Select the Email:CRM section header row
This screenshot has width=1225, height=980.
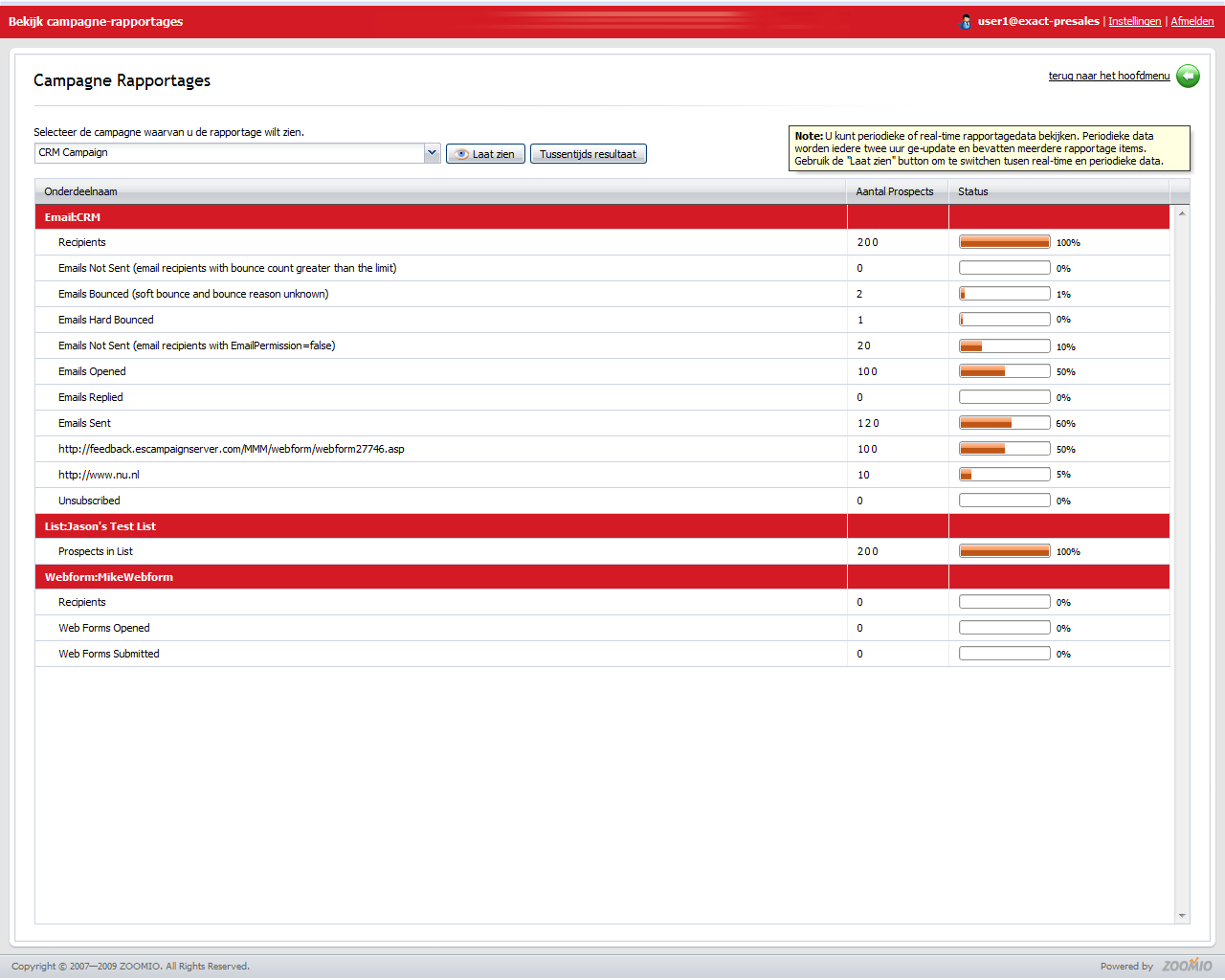point(602,217)
